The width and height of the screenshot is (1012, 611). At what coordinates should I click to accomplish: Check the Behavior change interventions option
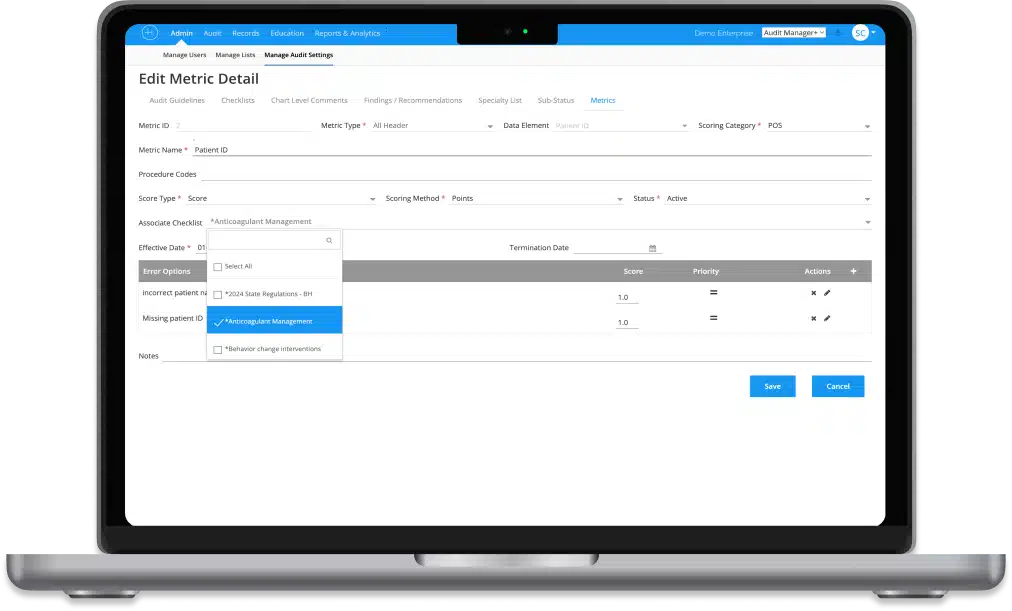(x=218, y=349)
